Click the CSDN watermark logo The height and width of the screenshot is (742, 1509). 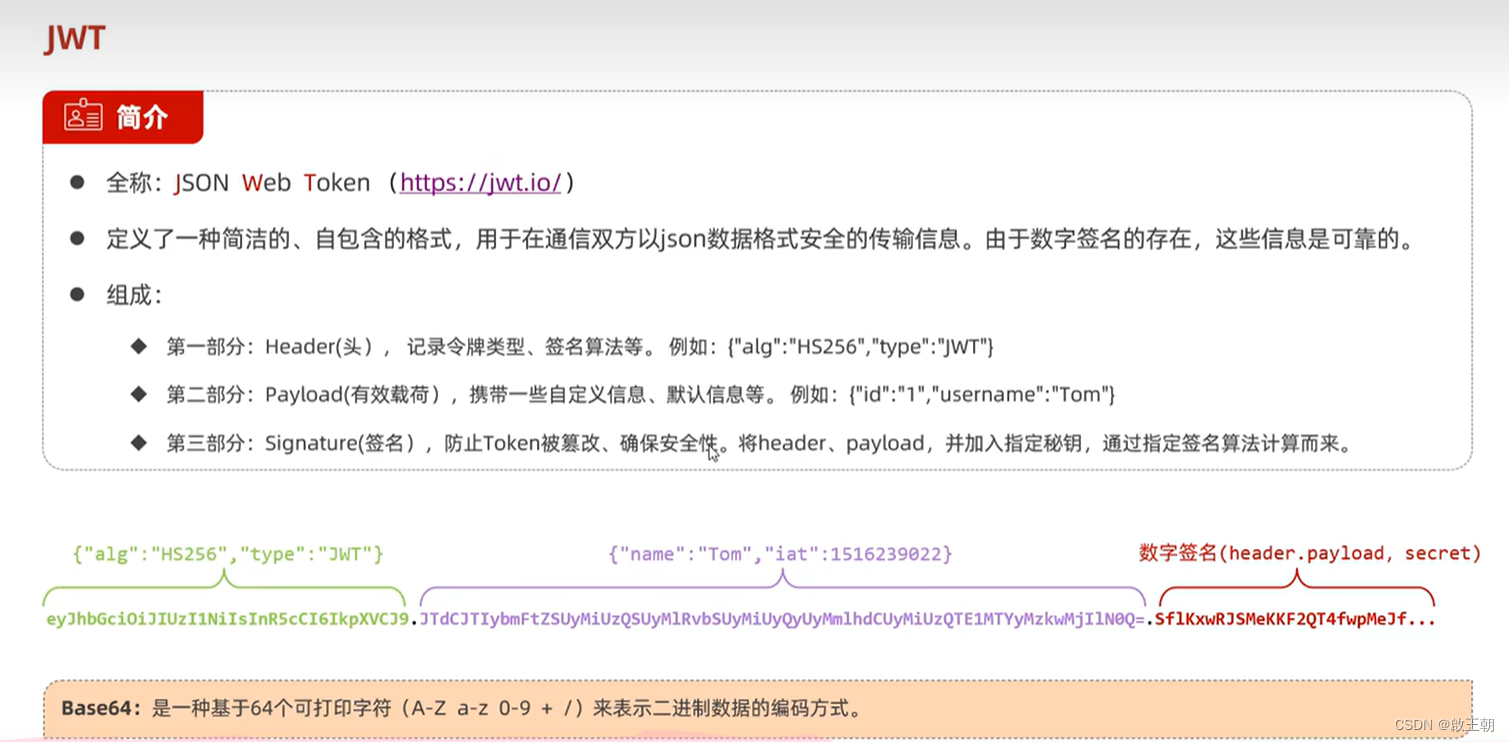click(1414, 724)
